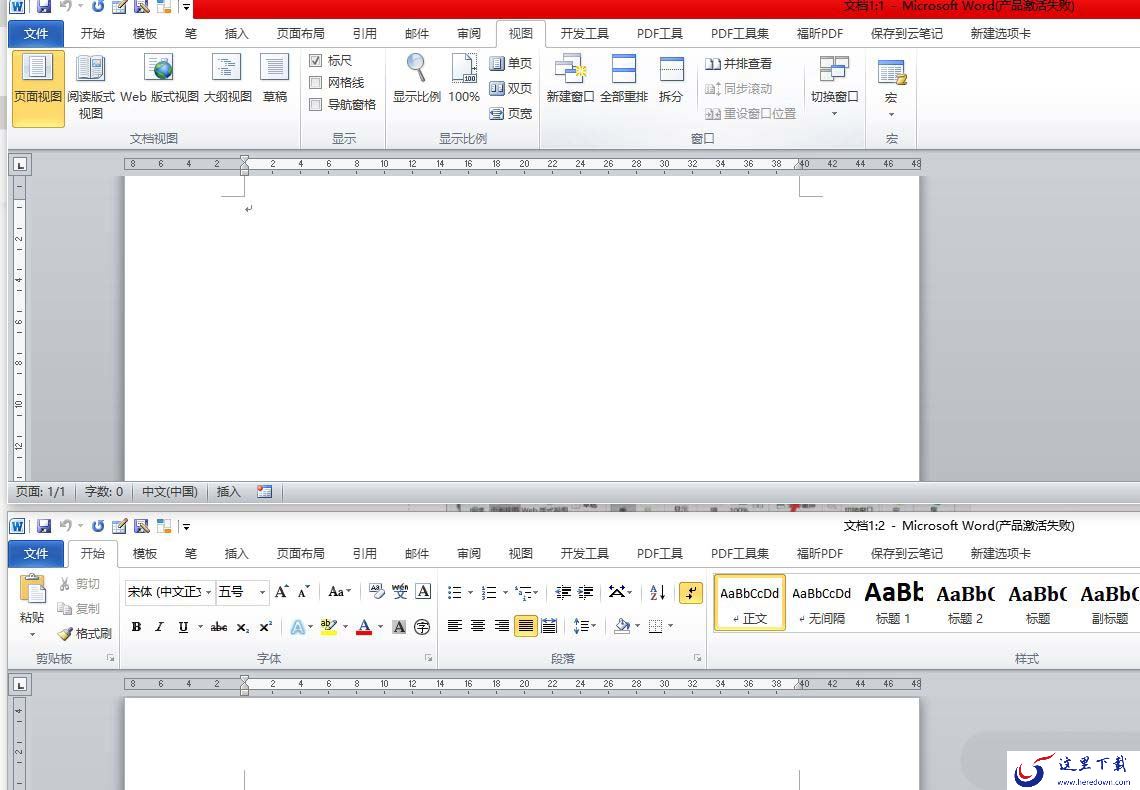Click New Window button
Image resolution: width=1140 pixels, height=790 pixels.
570,80
